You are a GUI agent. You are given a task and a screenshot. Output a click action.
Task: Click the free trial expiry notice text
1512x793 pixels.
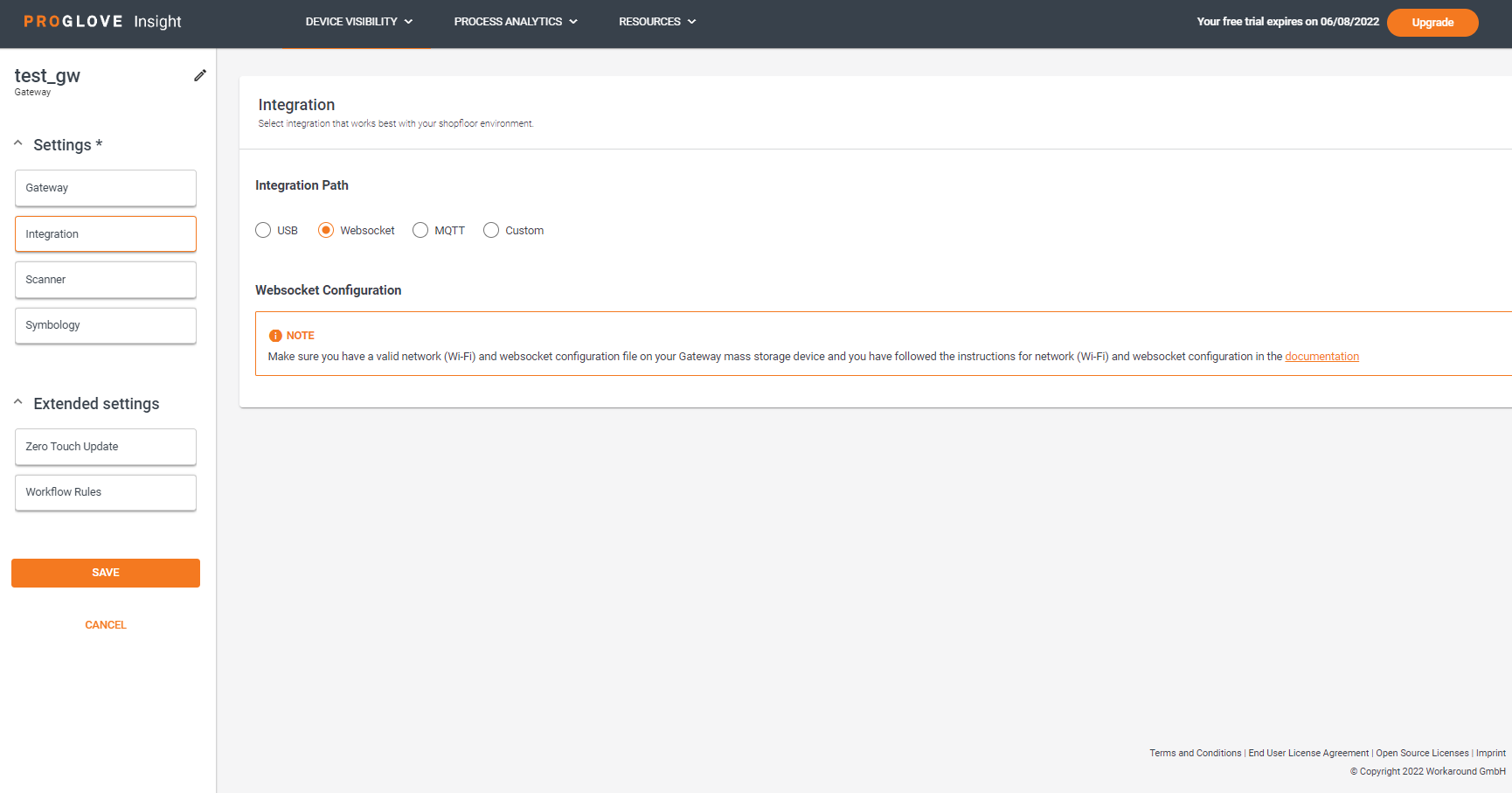[x=1287, y=22]
